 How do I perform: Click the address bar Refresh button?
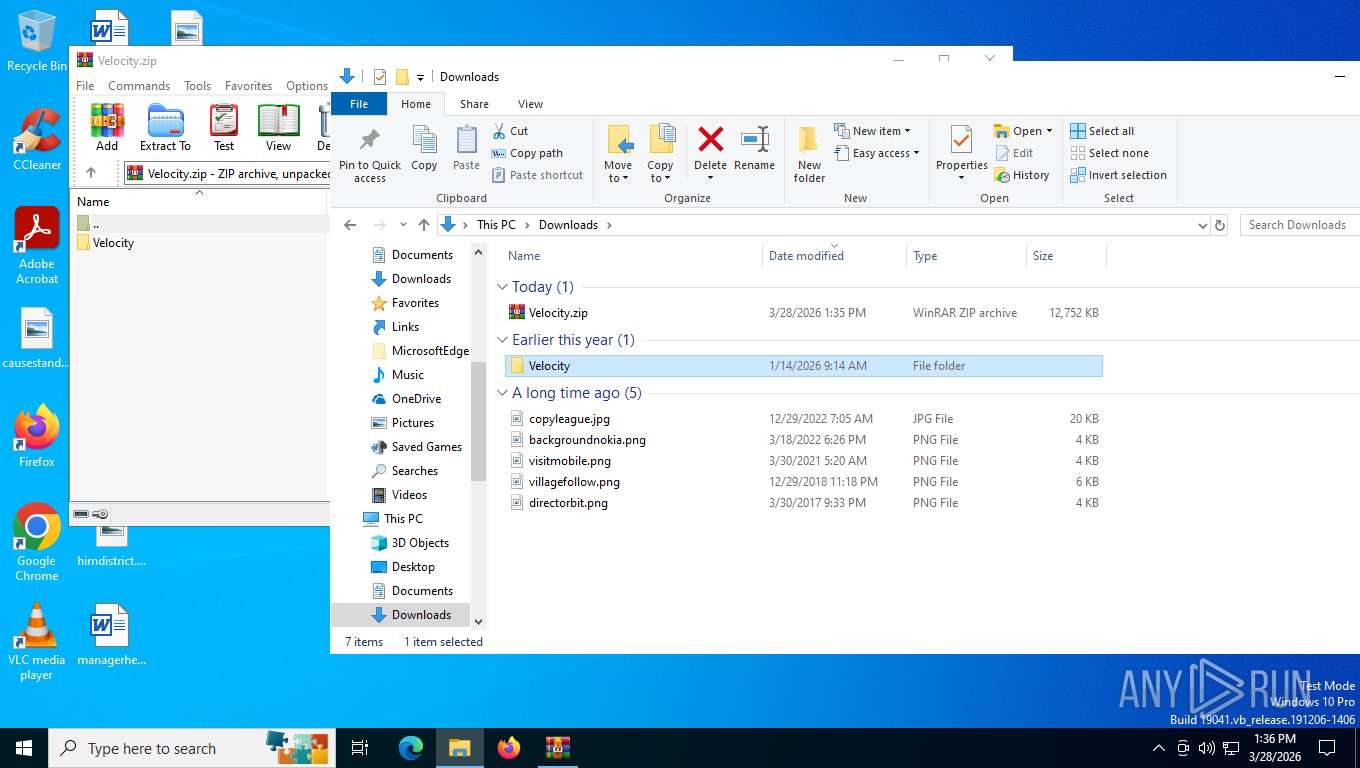click(x=1220, y=225)
